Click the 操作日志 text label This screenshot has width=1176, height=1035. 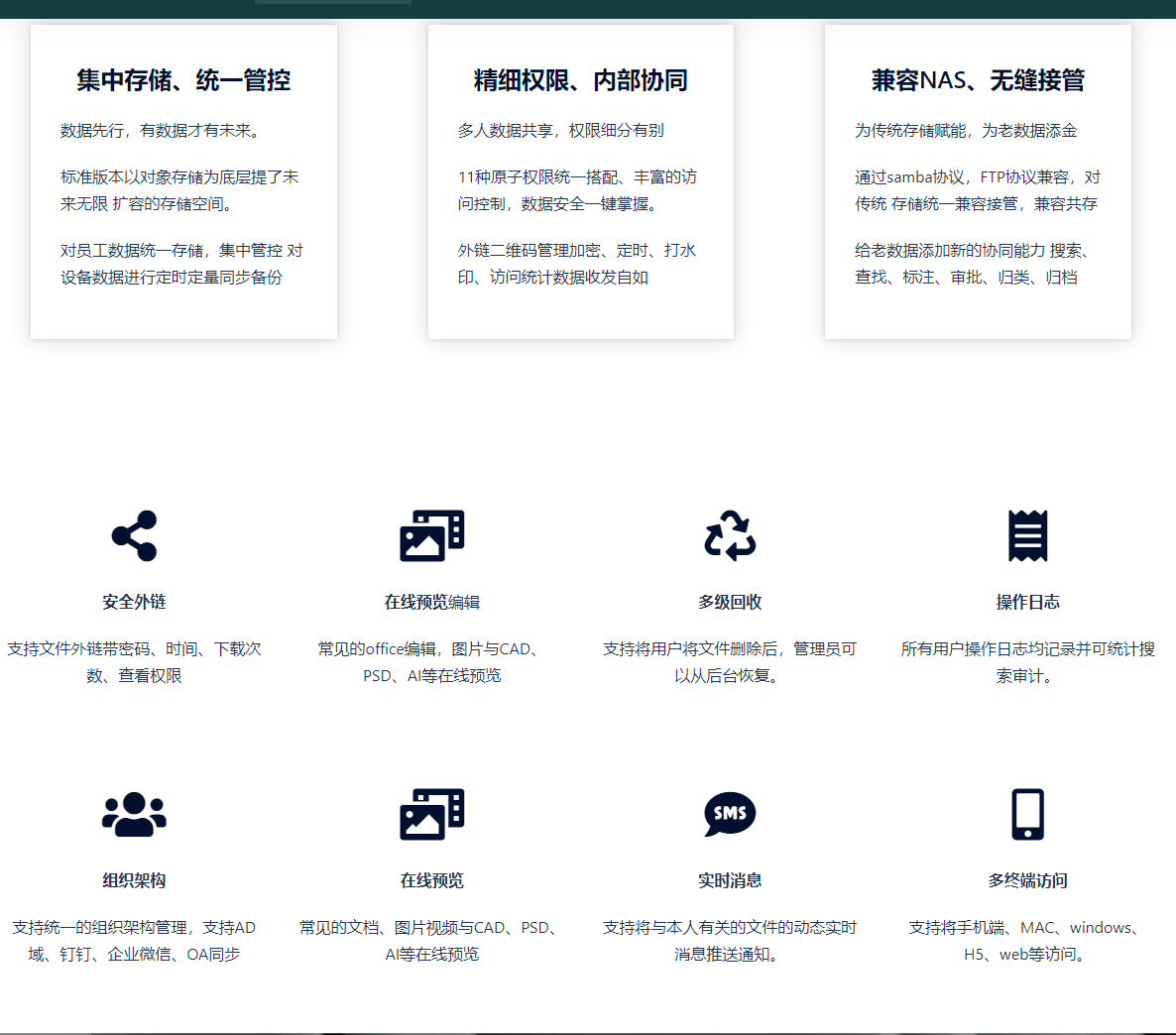1028,599
